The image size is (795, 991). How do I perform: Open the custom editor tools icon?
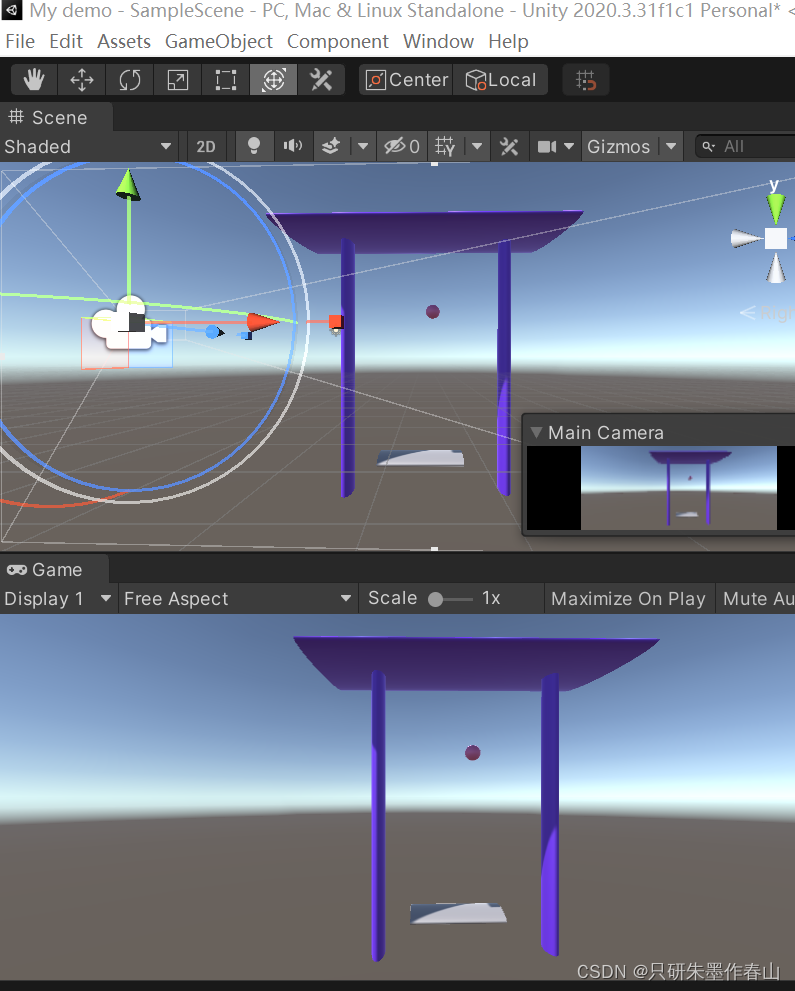coord(321,80)
